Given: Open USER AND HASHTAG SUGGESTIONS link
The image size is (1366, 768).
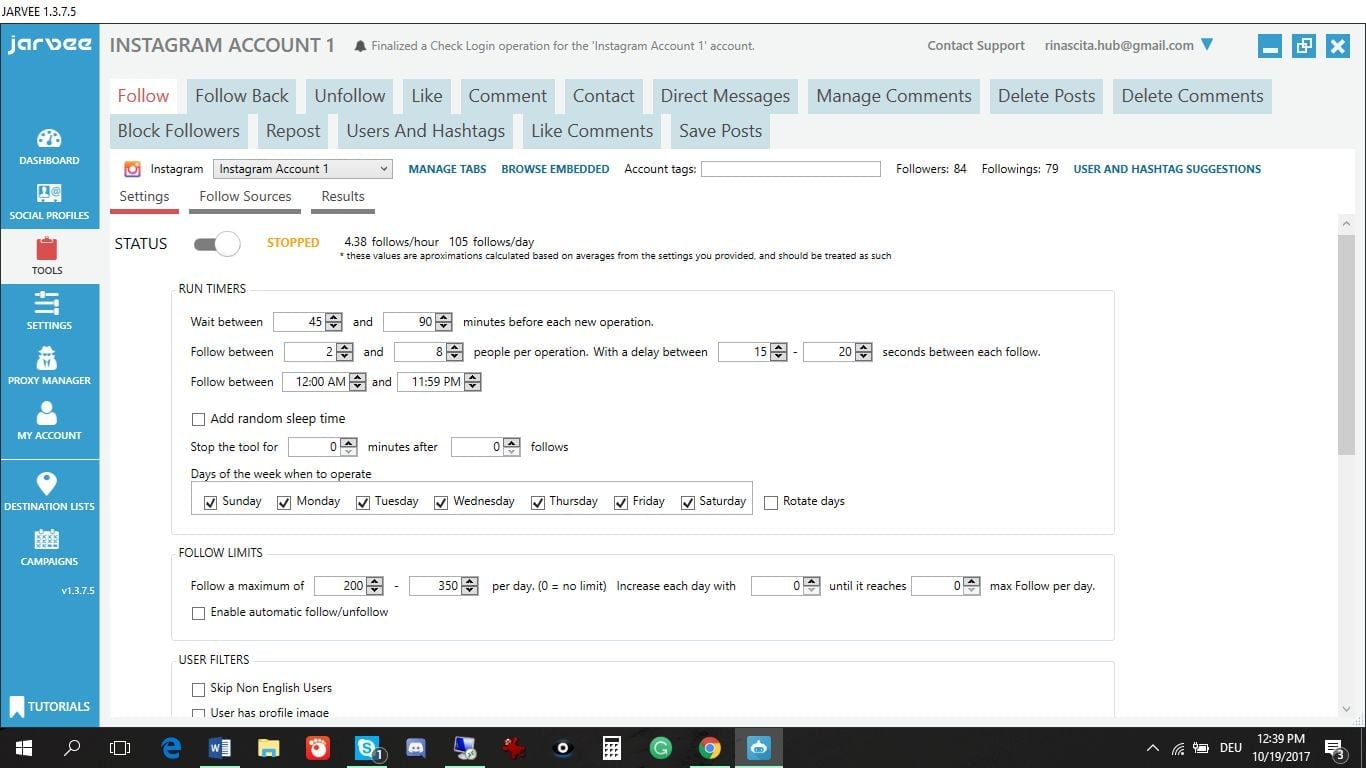Looking at the screenshot, I should pos(1167,169).
